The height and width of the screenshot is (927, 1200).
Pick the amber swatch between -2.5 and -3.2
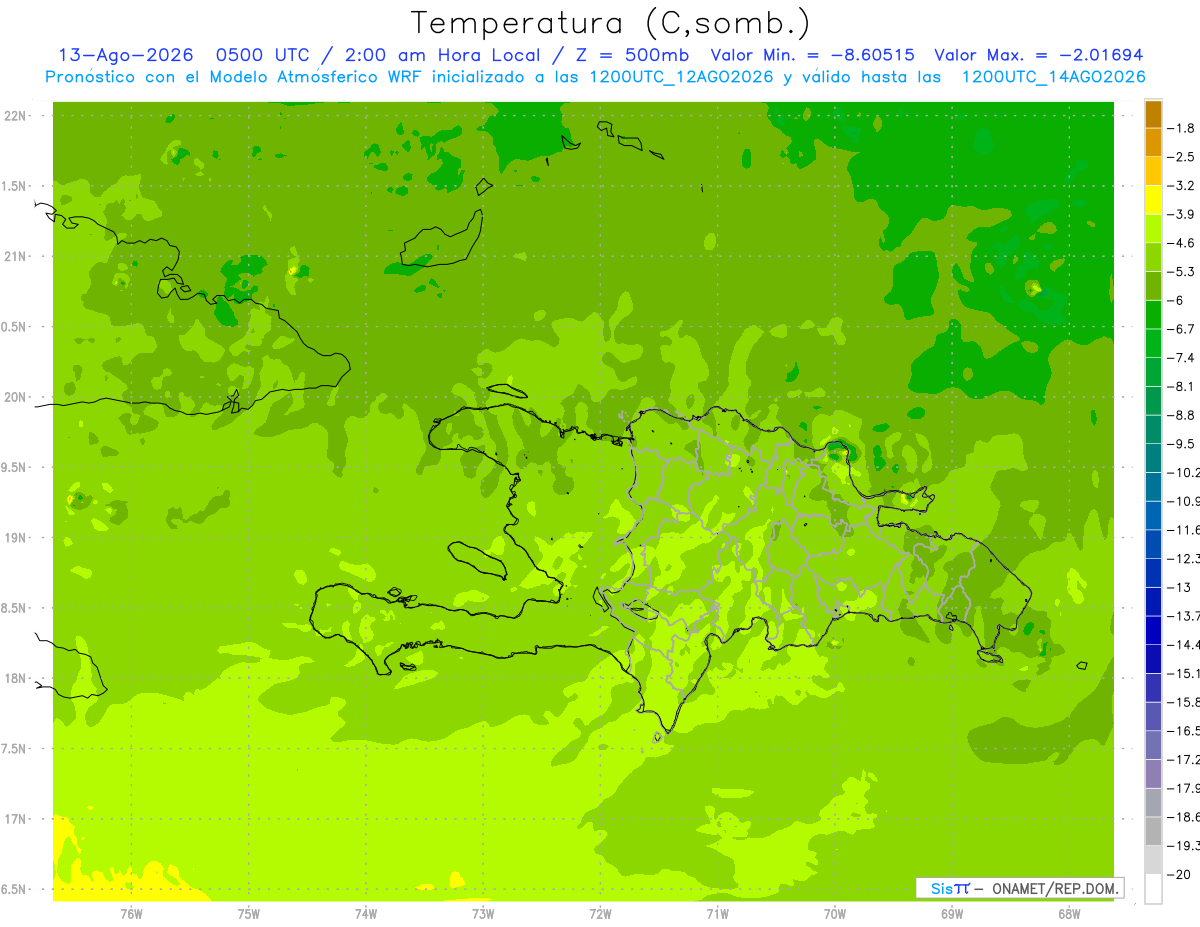pyautogui.click(x=1153, y=171)
